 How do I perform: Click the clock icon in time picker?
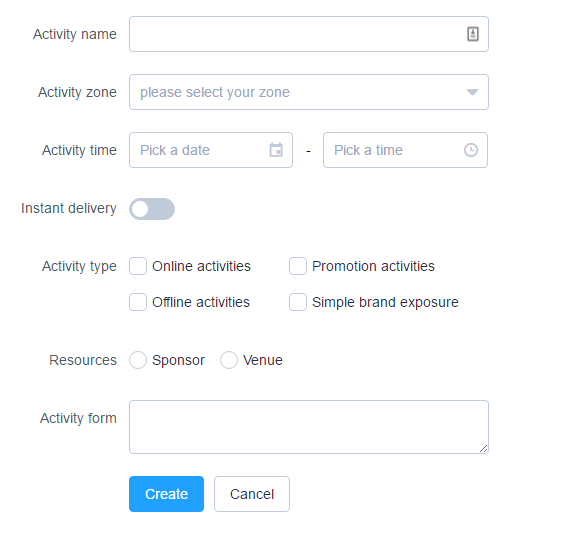coord(471,150)
